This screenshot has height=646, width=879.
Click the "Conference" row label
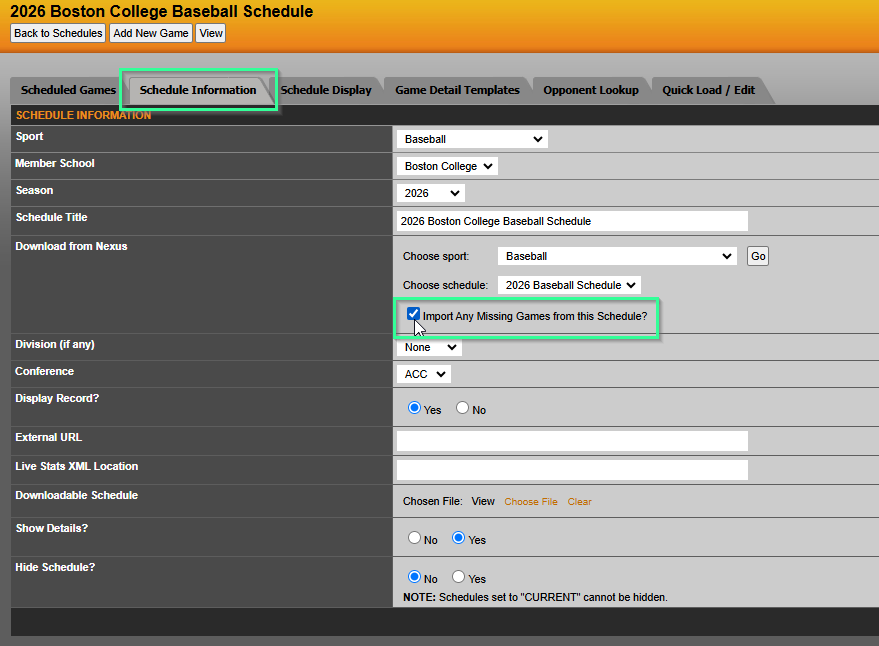coord(44,371)
